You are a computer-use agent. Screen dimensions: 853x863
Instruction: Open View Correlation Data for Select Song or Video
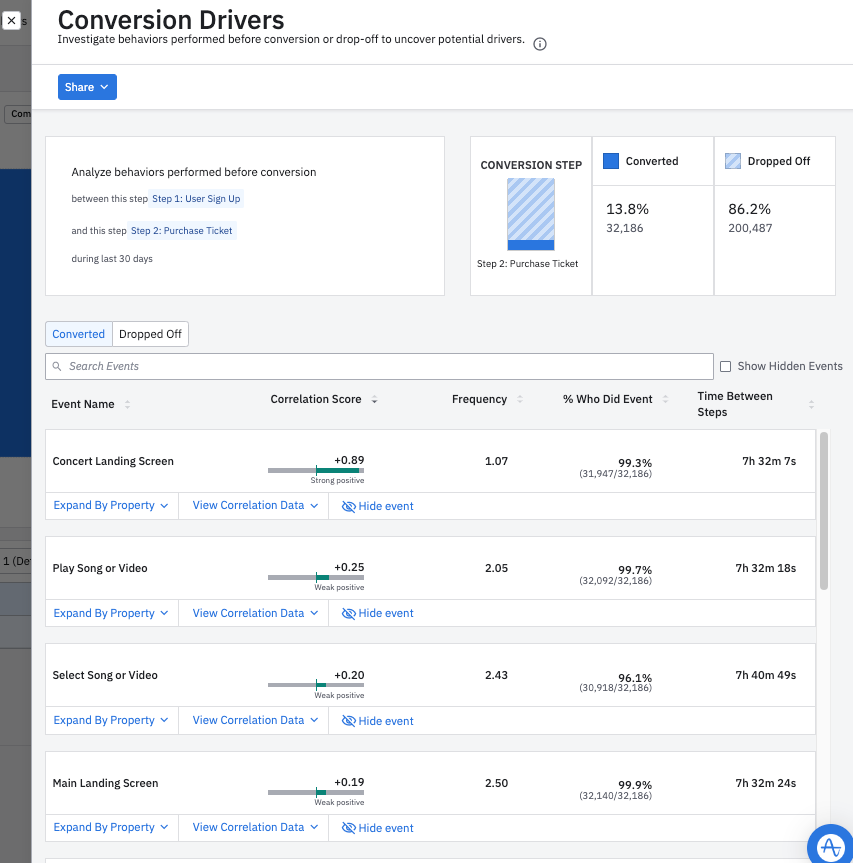coord(255,721)
